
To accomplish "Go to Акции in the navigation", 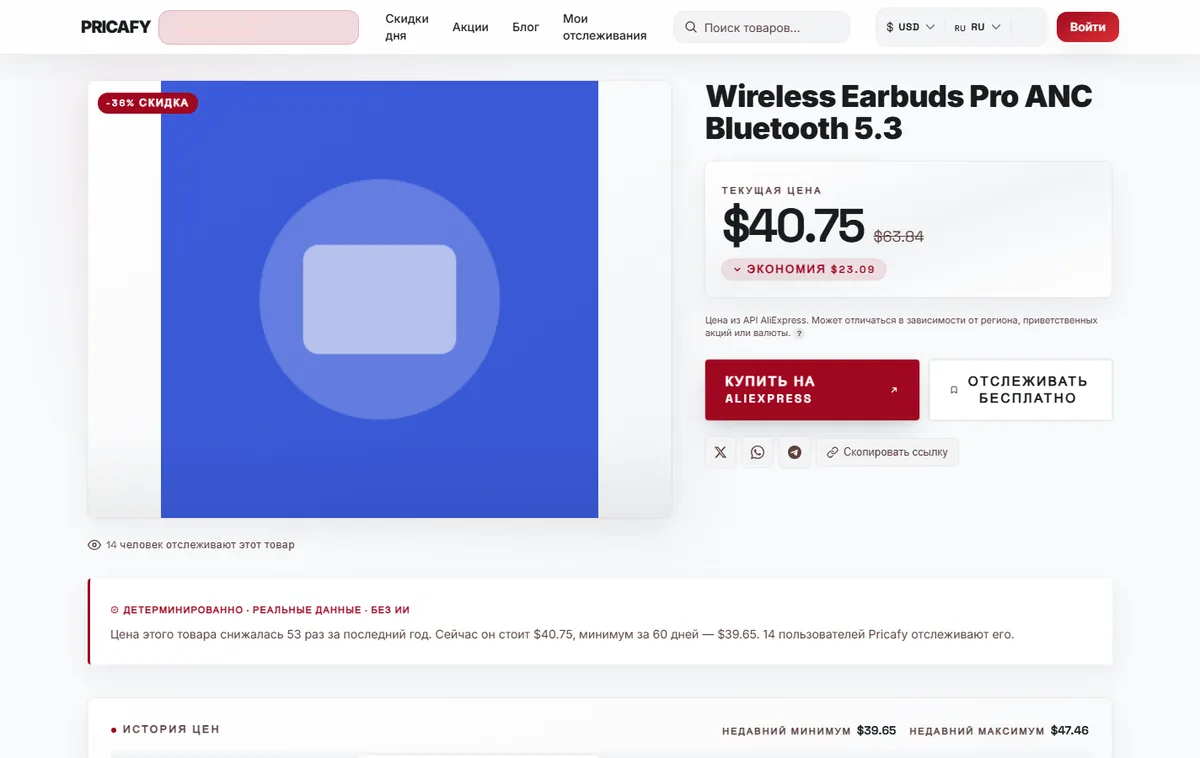I will (470, 27).
